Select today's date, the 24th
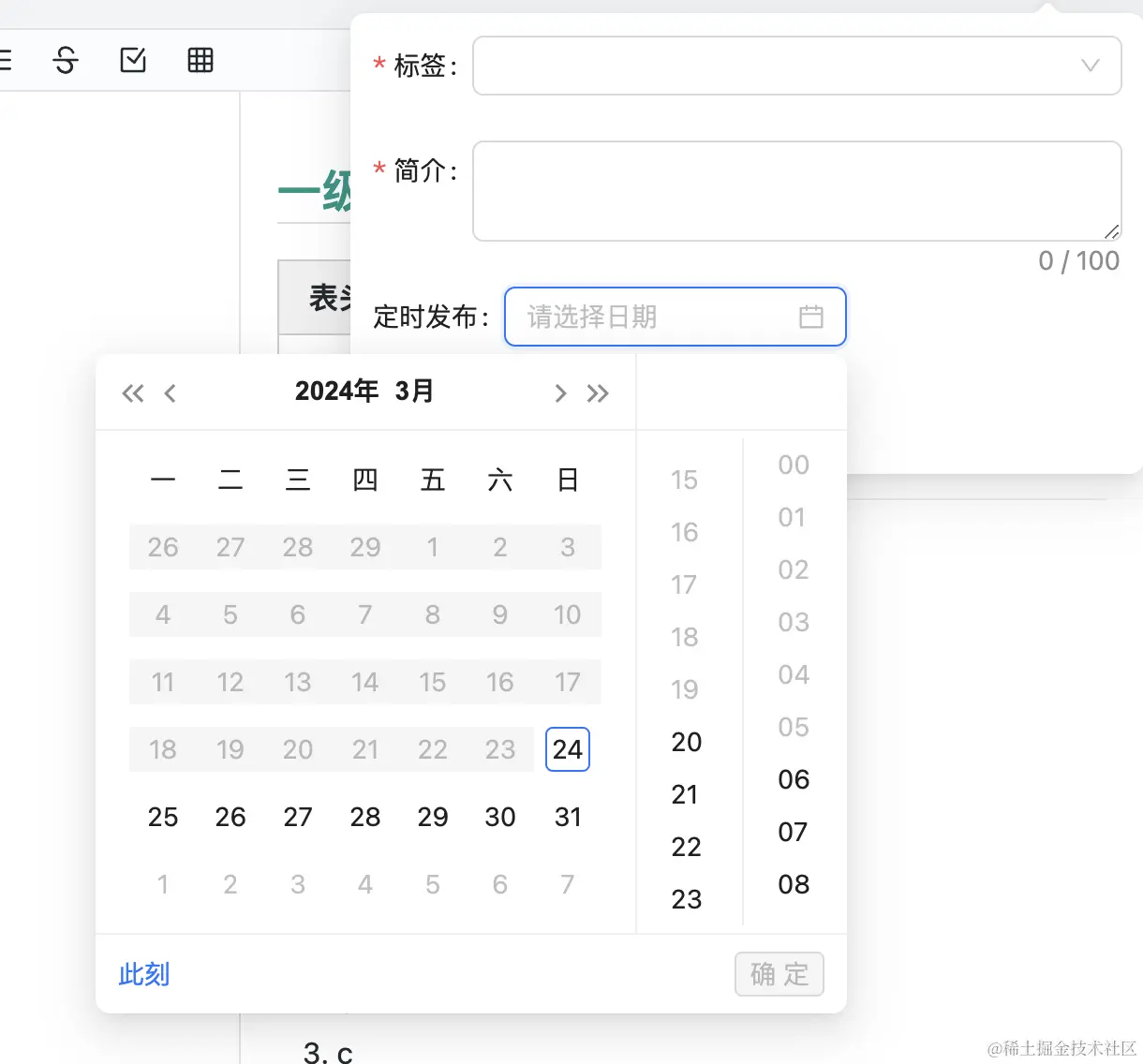Screen dimensions: 1143x1064 (x=568, y=749)
